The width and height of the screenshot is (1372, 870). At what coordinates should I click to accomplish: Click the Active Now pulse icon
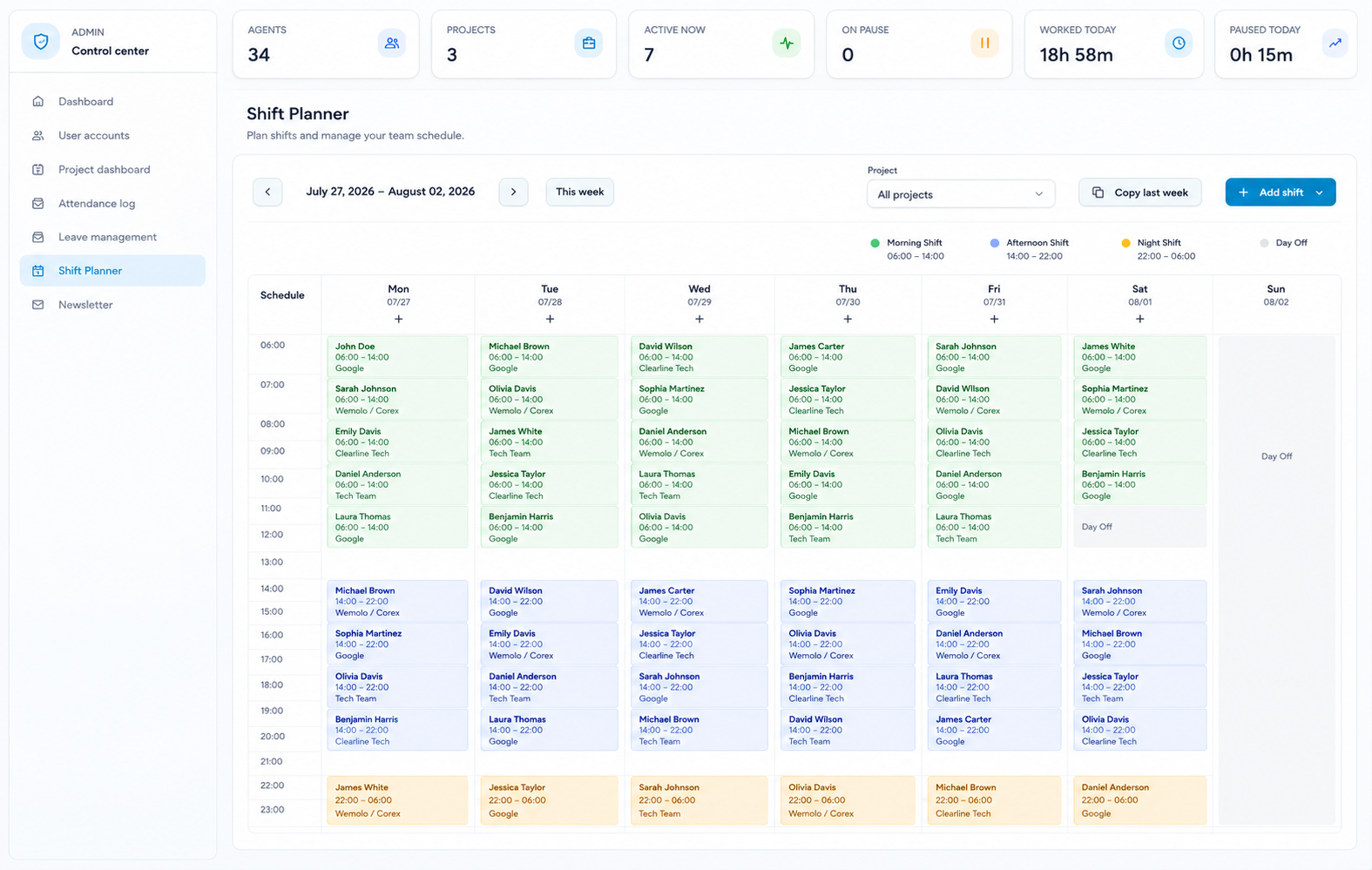[x=787, y=43]
